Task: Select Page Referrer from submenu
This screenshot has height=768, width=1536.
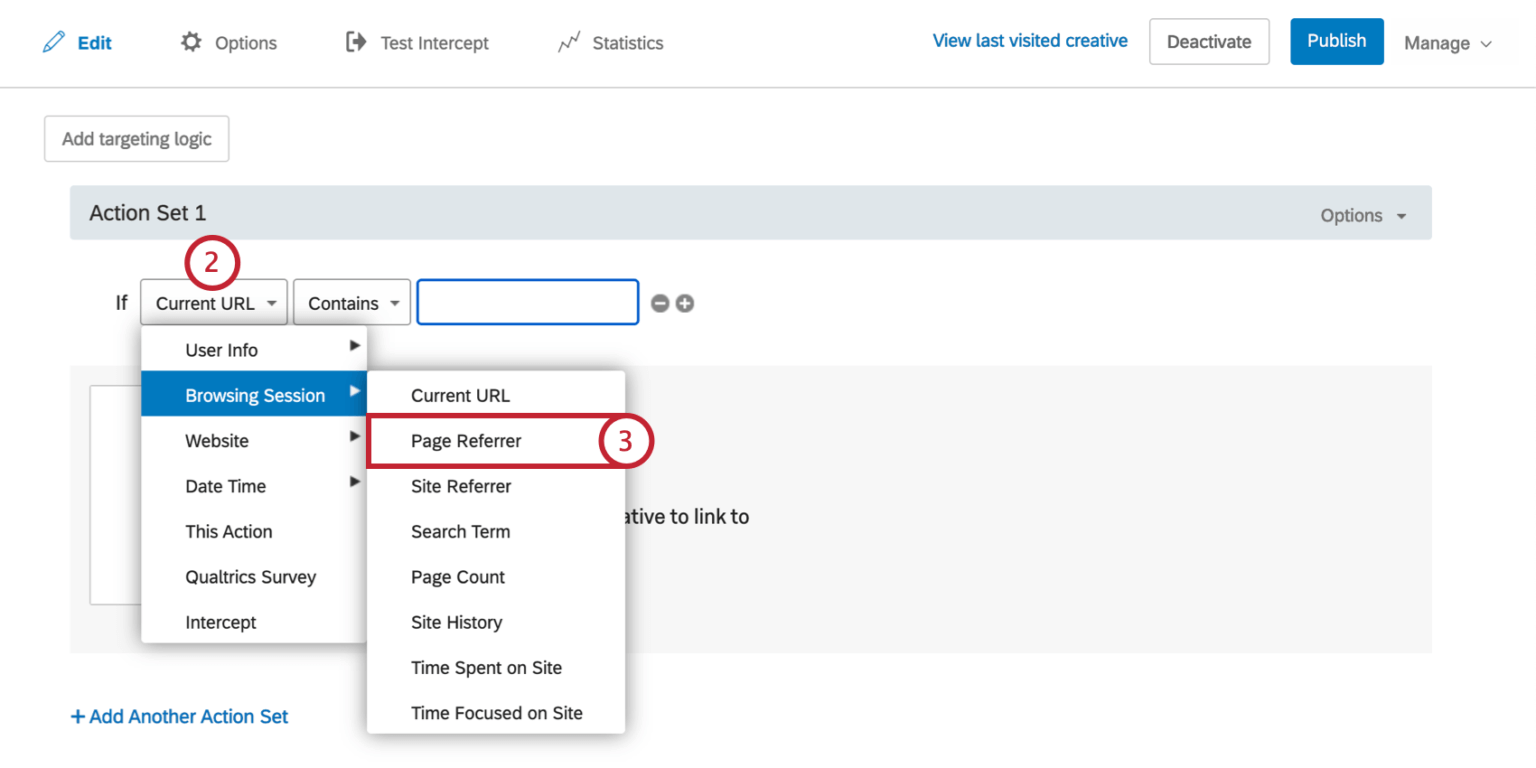Action: click(466, 441)
